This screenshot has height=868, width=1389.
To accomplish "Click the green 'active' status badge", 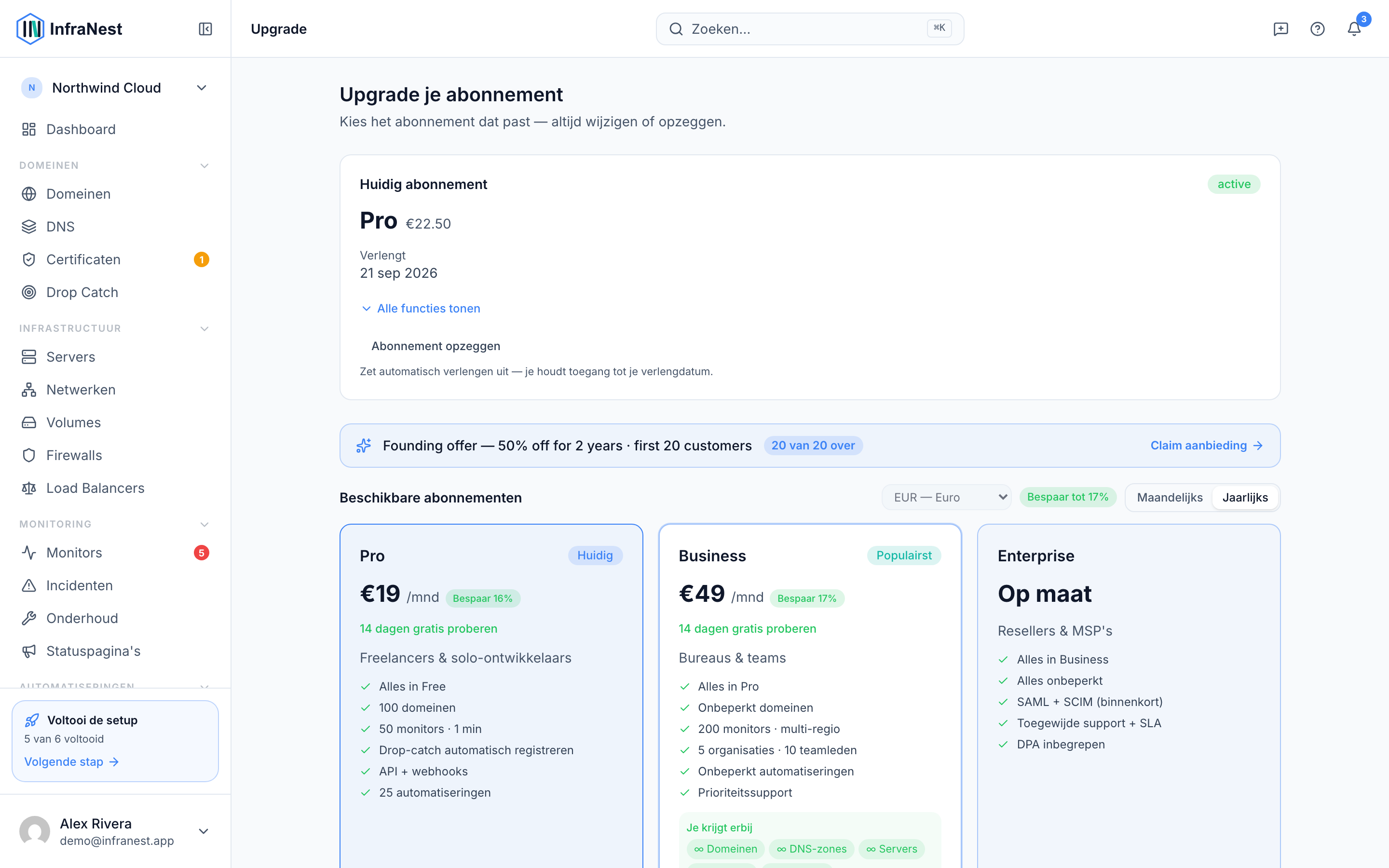I will pos(1234,184).
